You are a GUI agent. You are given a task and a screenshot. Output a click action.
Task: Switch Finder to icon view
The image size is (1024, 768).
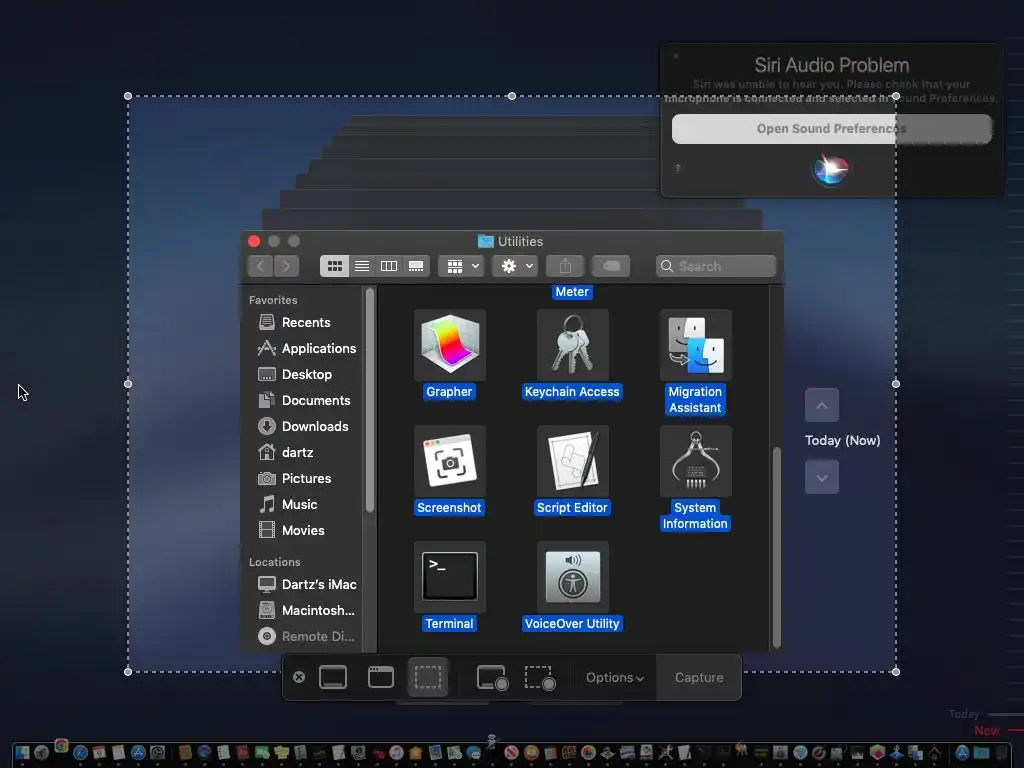pos(334,266)
